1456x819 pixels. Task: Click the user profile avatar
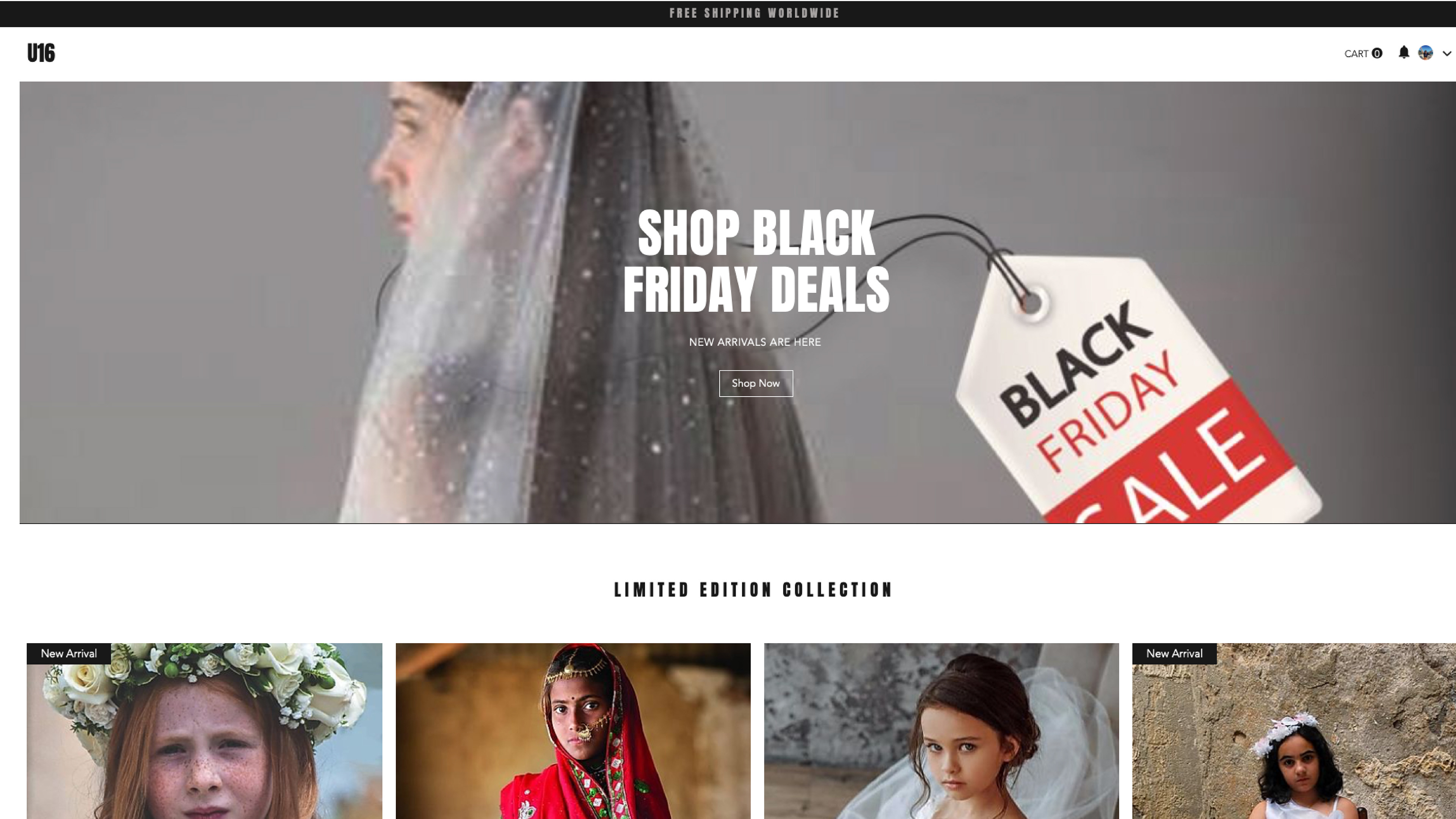1425,53
